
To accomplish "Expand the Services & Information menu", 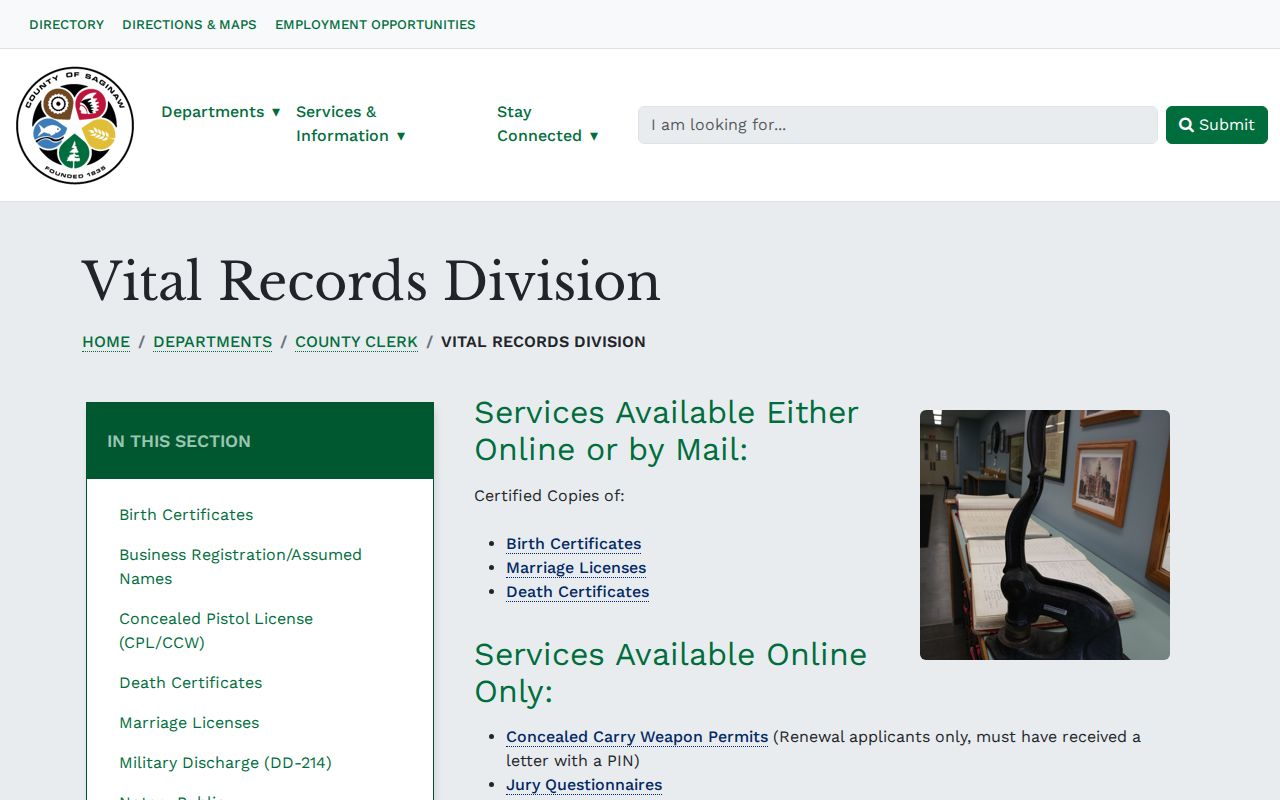I will pos(351,124).
